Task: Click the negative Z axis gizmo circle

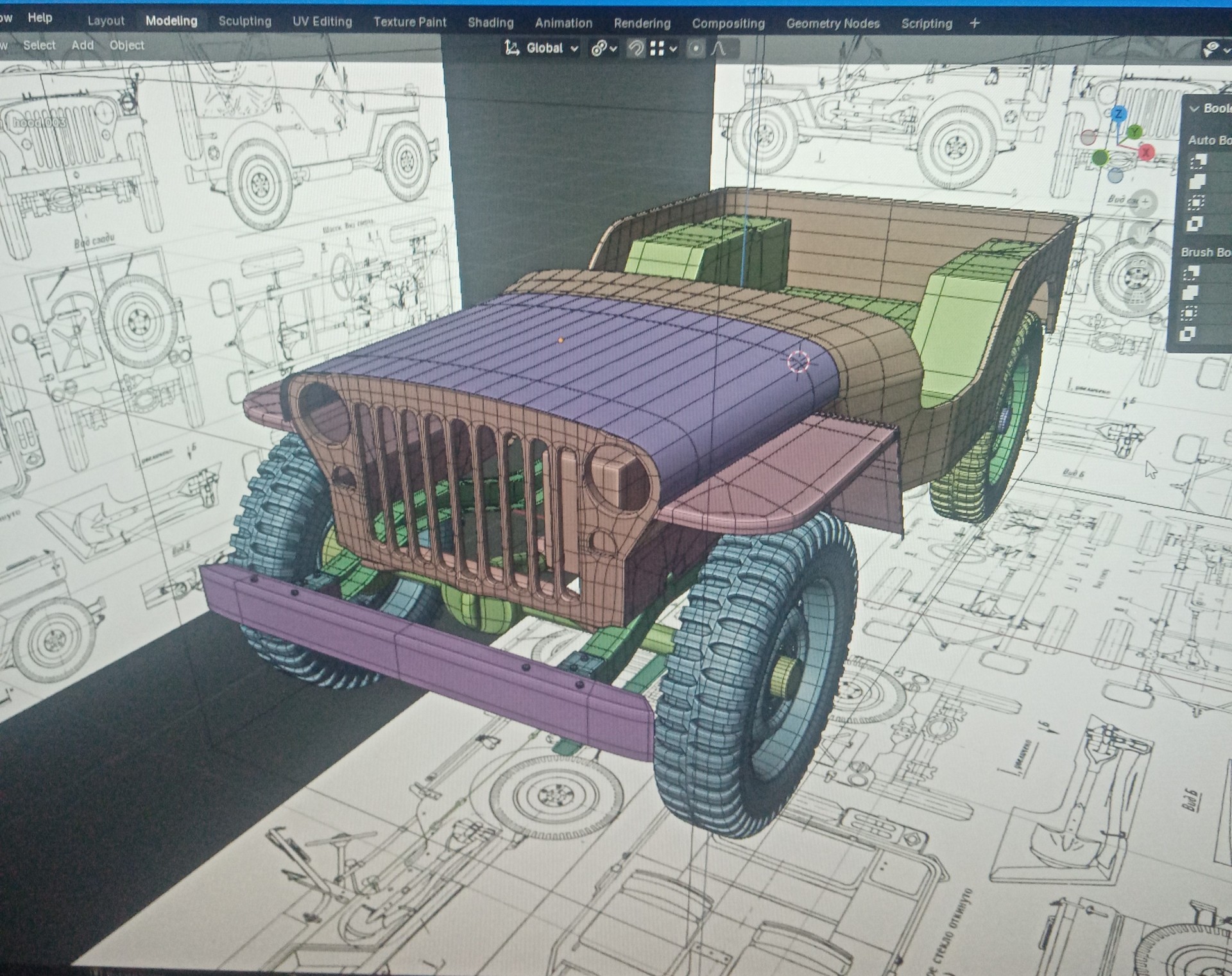Action: (x=1116, y=175)
